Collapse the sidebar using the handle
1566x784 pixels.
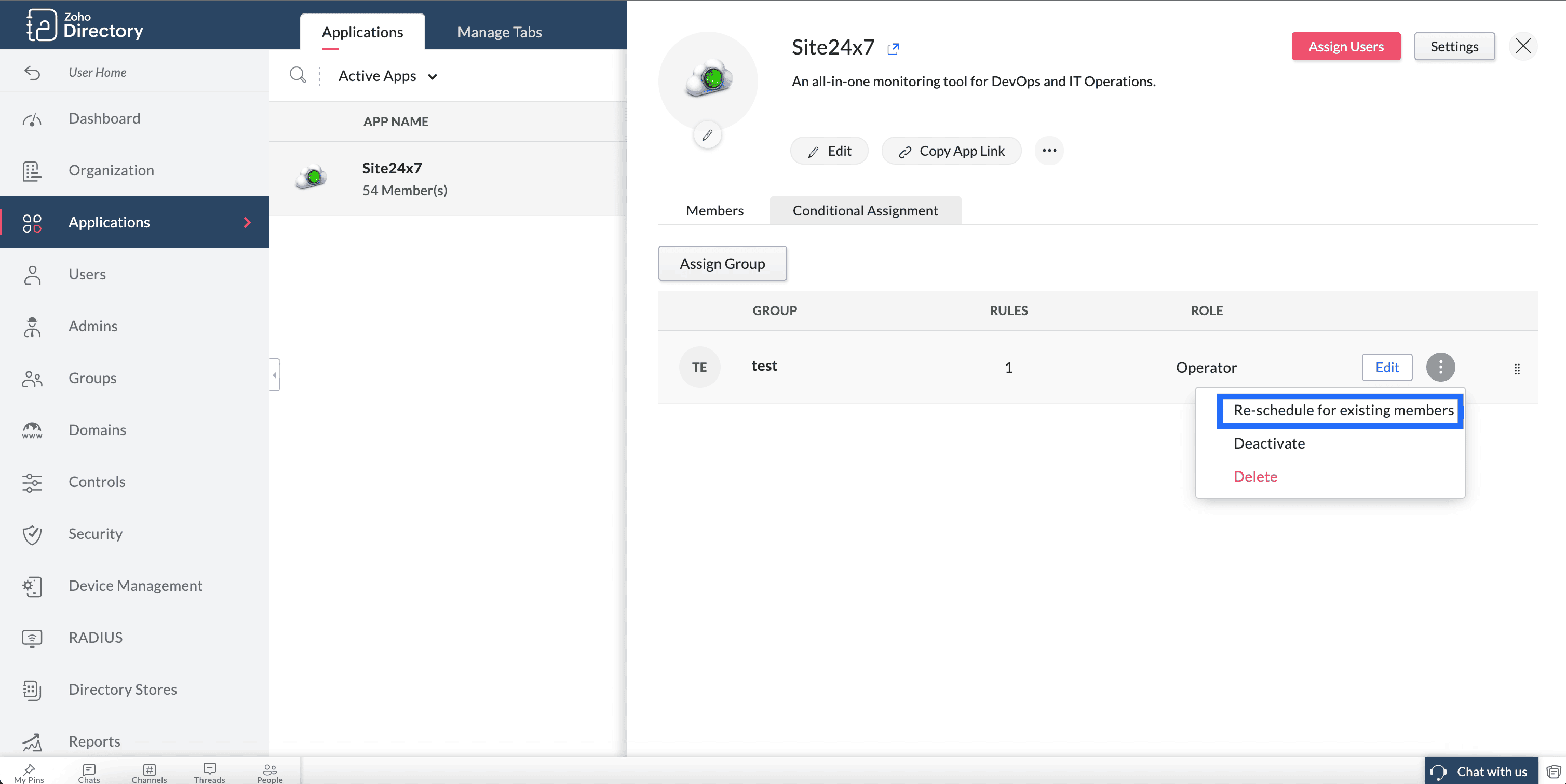point(274,375)
